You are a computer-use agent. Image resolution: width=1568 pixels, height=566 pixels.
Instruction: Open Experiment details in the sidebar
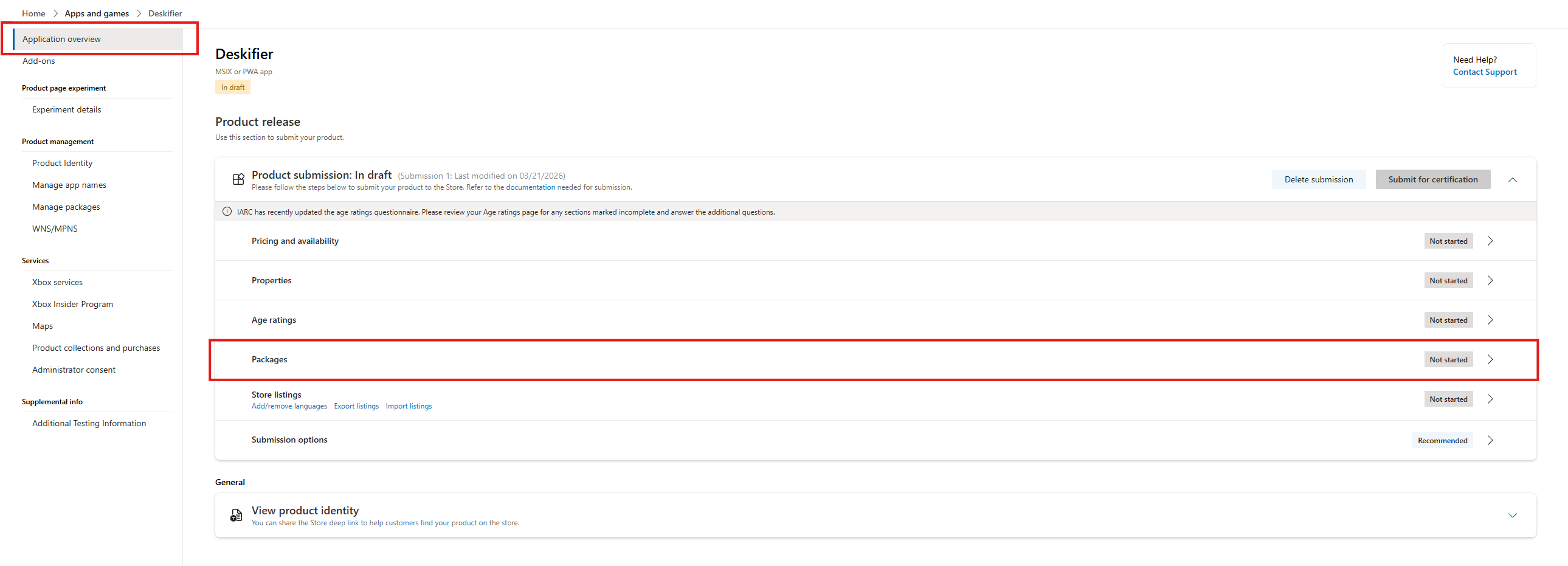(66, 109)
